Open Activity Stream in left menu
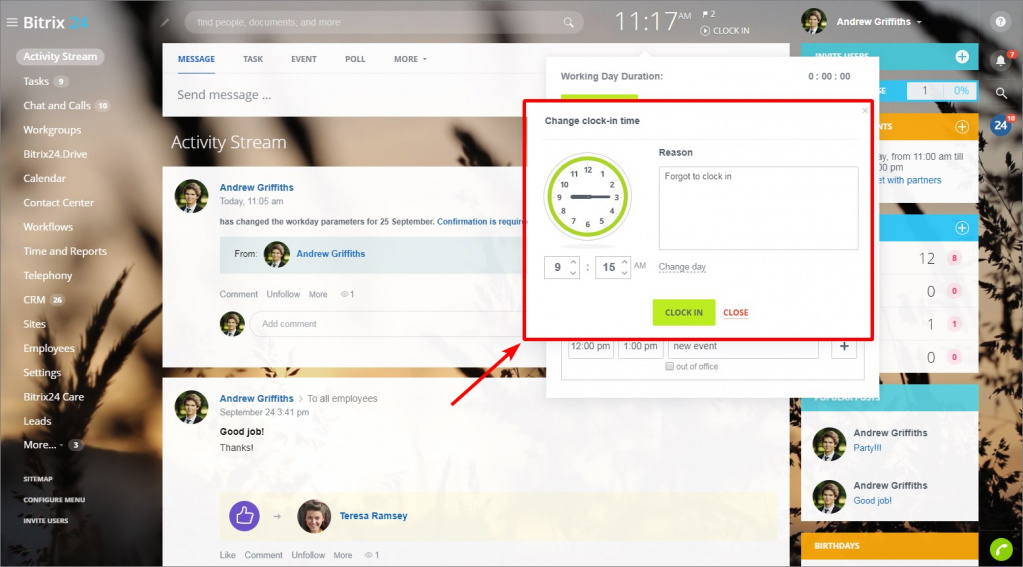Image resolution: width=1023 pixels, height=567 pixels. pos(60,57)
